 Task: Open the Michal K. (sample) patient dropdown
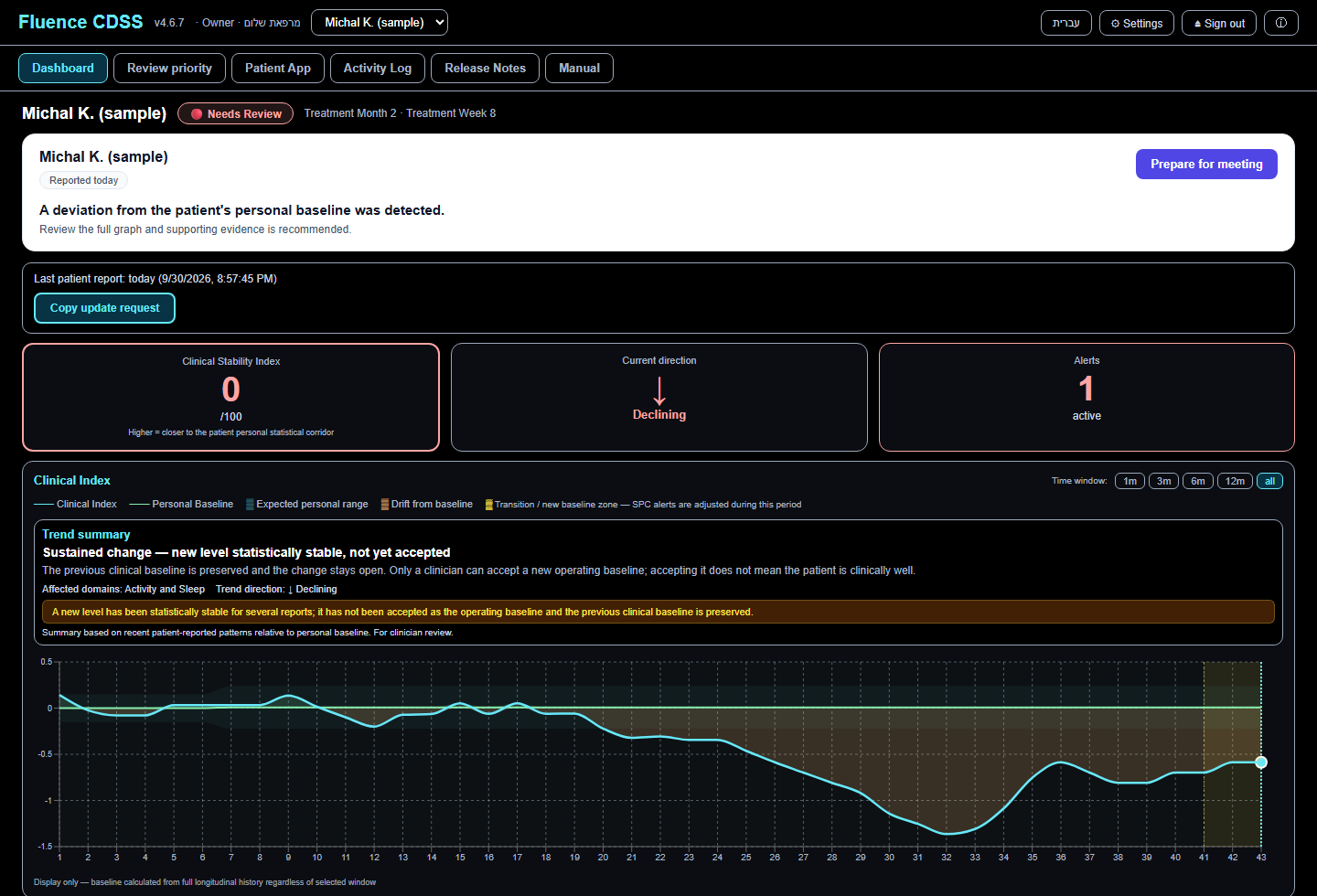(x=380, y=23)
